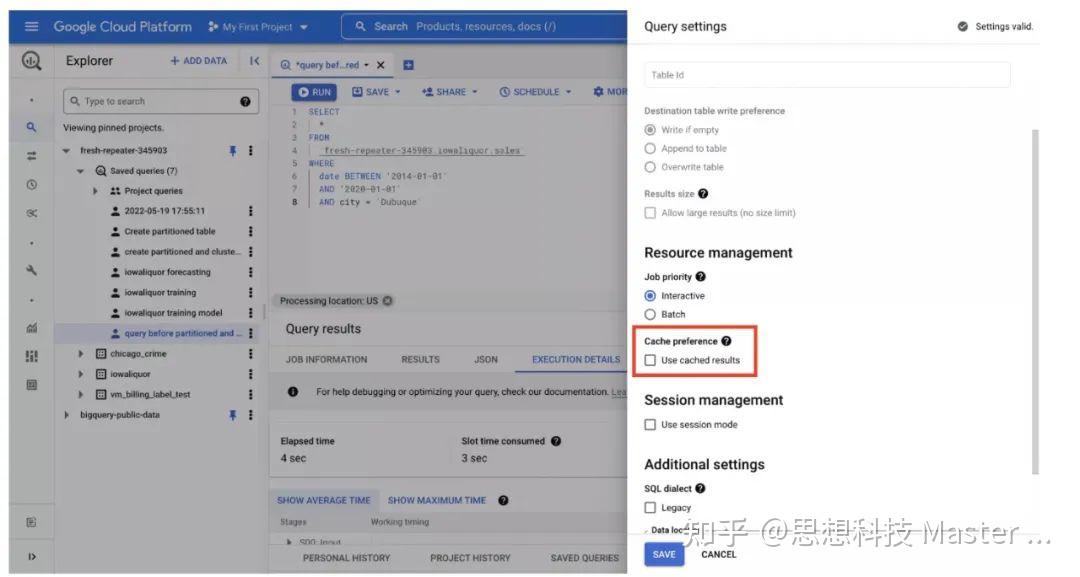The image size is (1080, 577).
Task: Open actions menu for chicago_crime dataset
Action: 251,353
